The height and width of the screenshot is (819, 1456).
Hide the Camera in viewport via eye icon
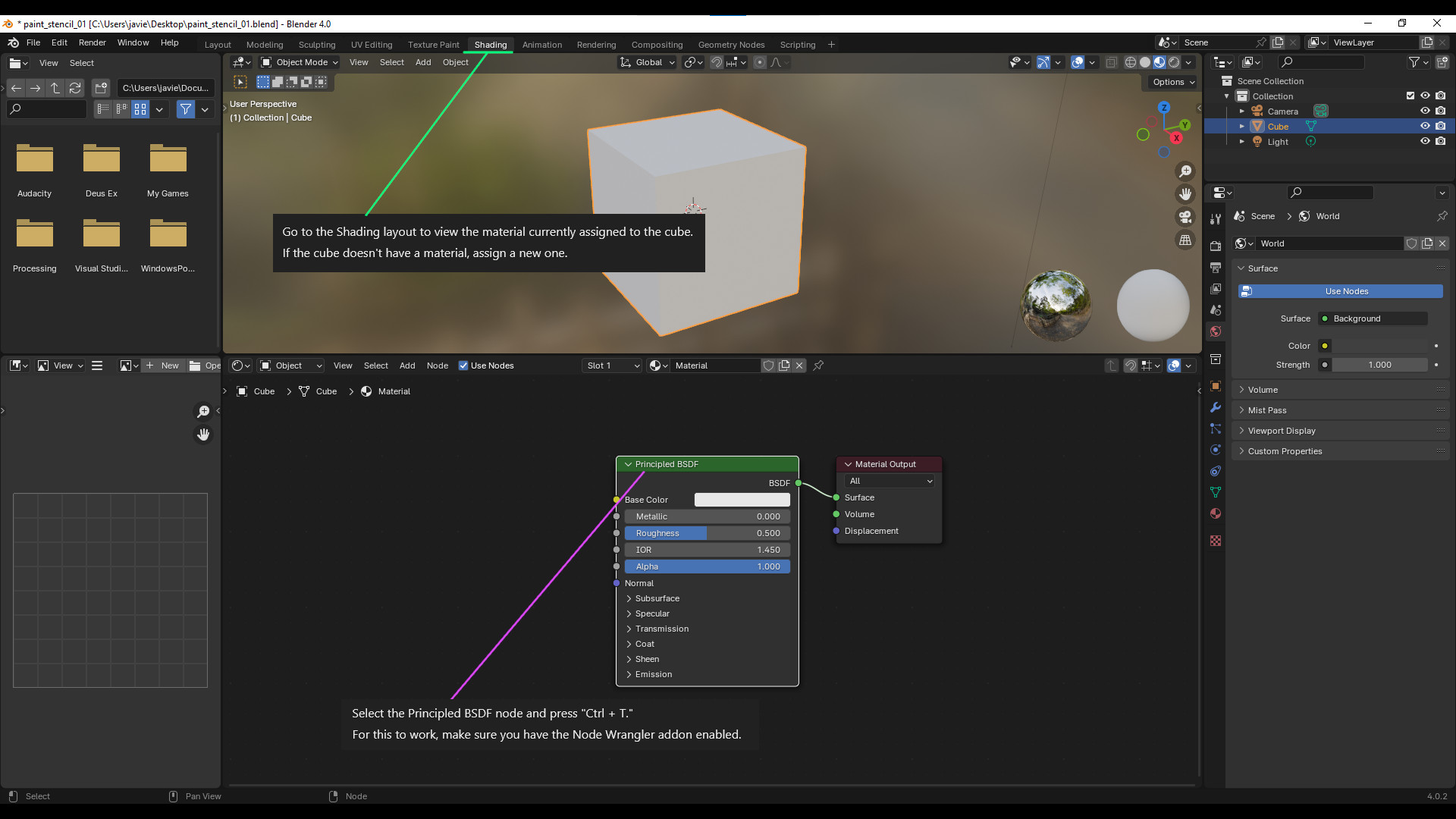click(x=1425, y=111)
